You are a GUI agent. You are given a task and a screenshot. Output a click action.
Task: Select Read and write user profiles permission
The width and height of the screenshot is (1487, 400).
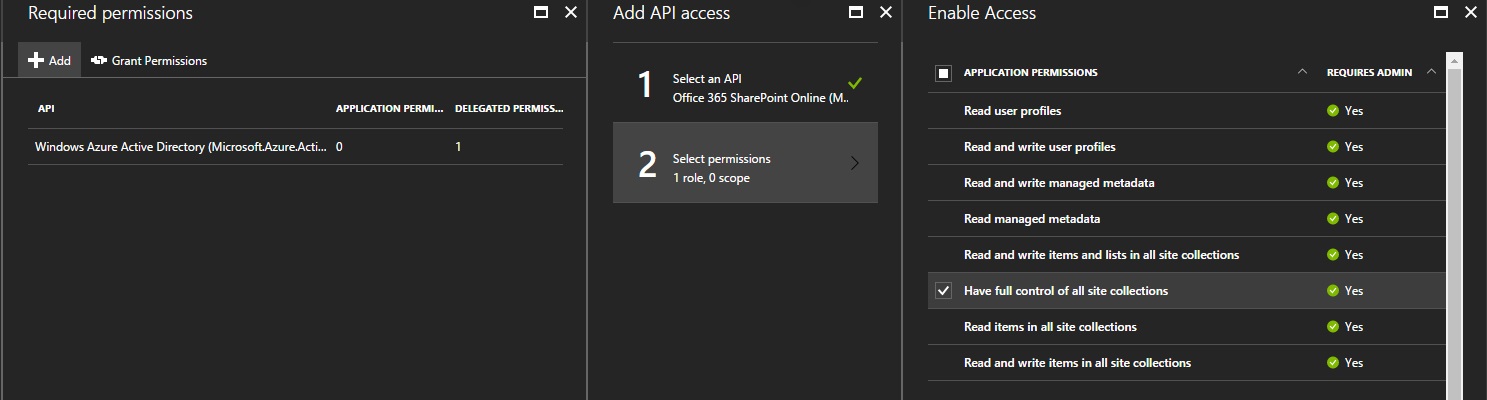(x=1187, y=147)
